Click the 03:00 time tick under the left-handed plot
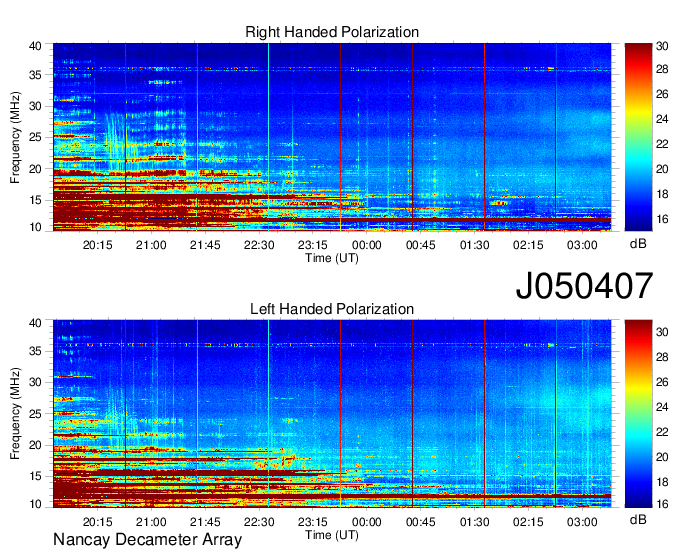 tap(582, 522)
